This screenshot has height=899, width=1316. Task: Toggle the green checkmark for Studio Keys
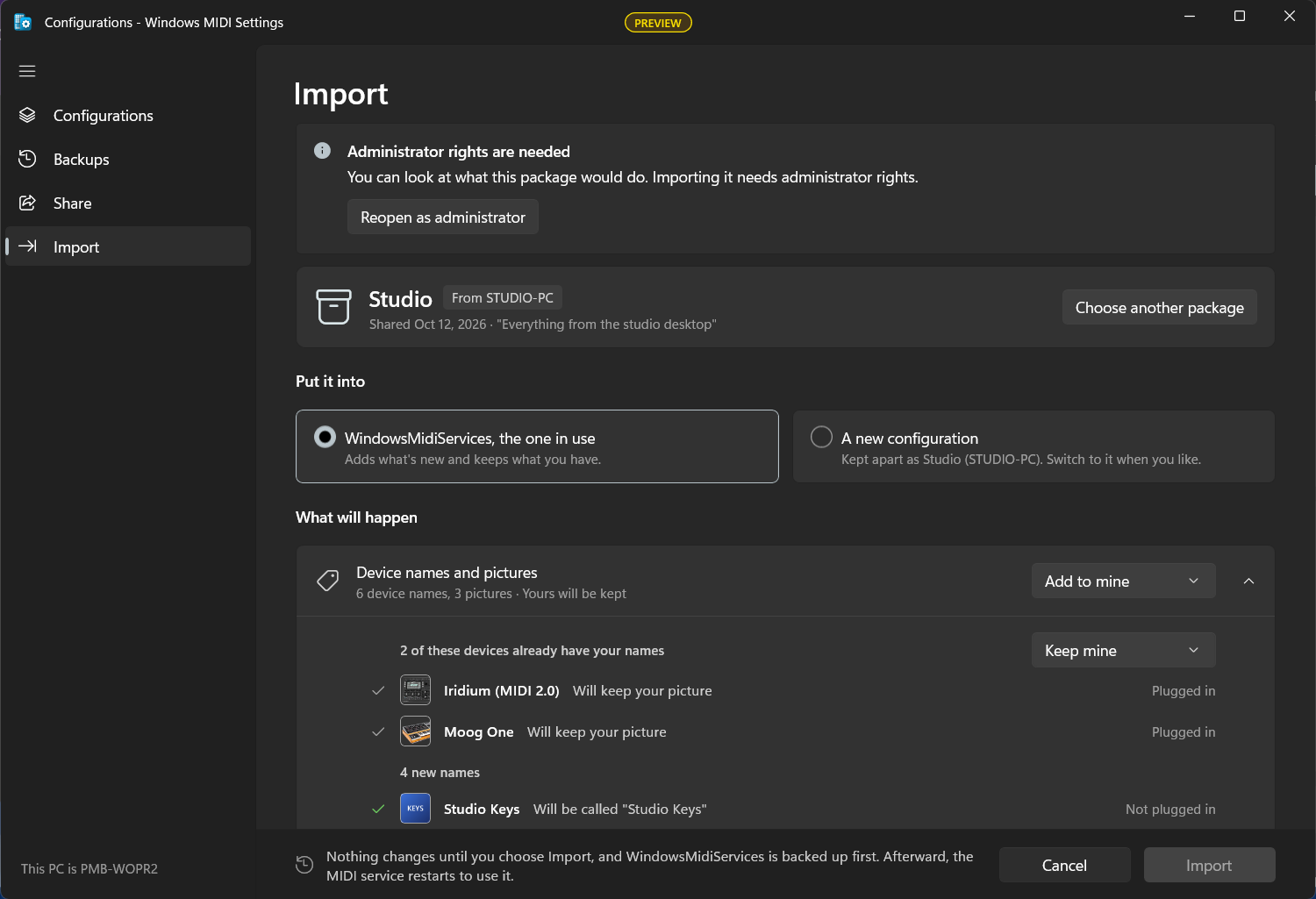(378, 809)
